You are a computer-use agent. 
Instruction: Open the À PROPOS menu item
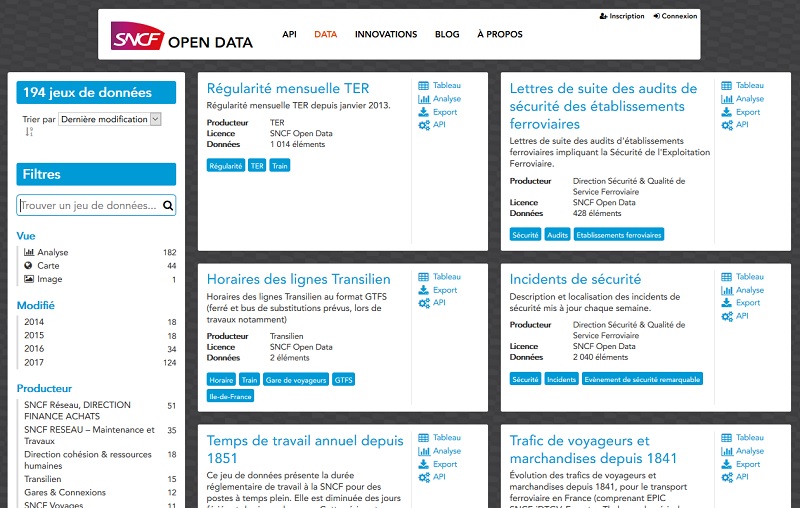click(499, 34)
